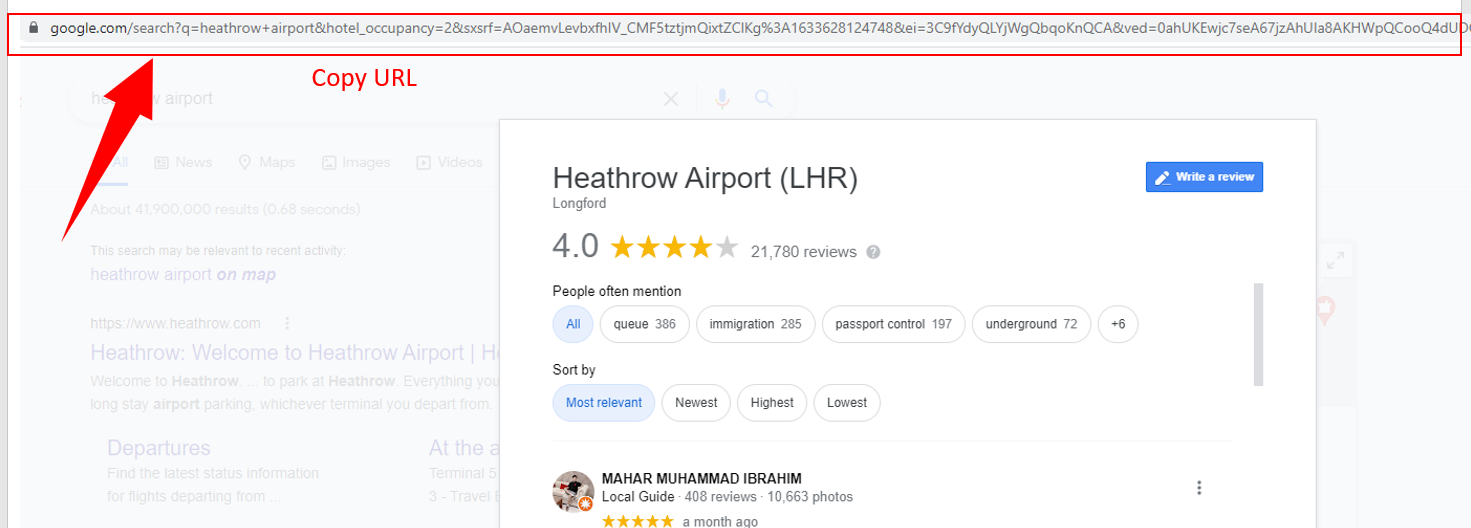Expand the +6 more mention chips

pos(1118,324)
